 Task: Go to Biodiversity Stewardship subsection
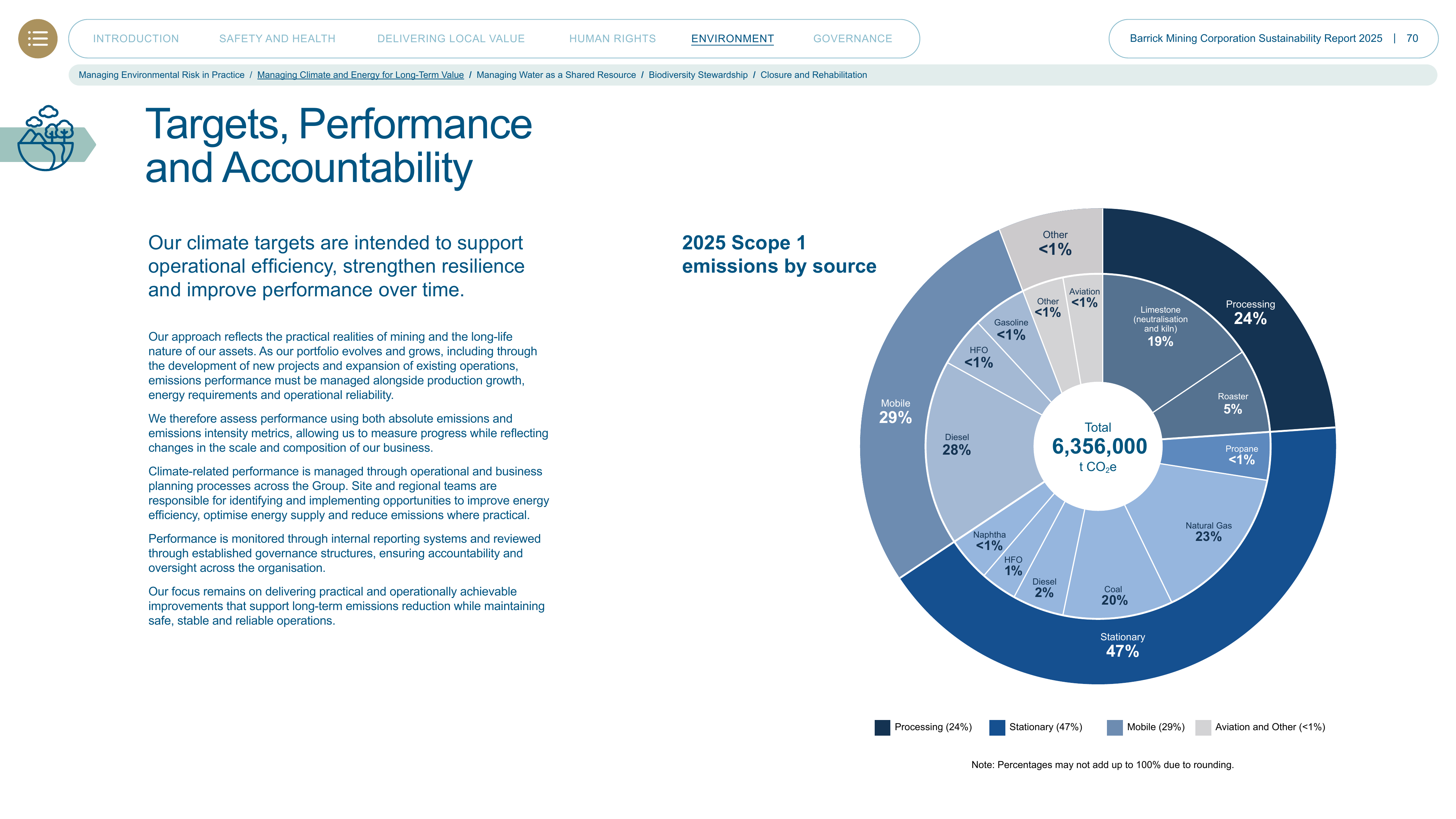698,75
